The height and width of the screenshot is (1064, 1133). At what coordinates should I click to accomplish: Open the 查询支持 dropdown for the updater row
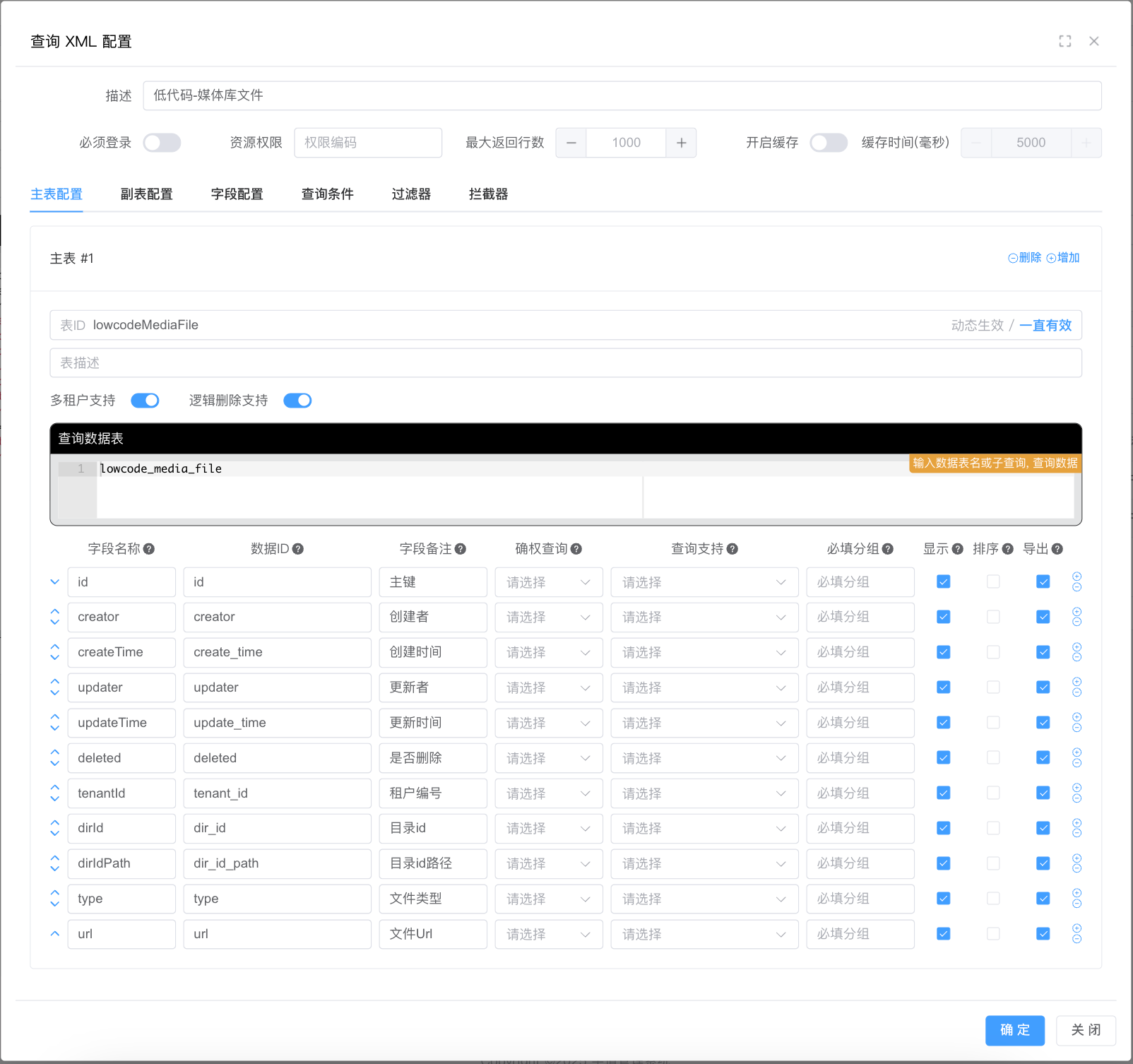tap(704, 687)
